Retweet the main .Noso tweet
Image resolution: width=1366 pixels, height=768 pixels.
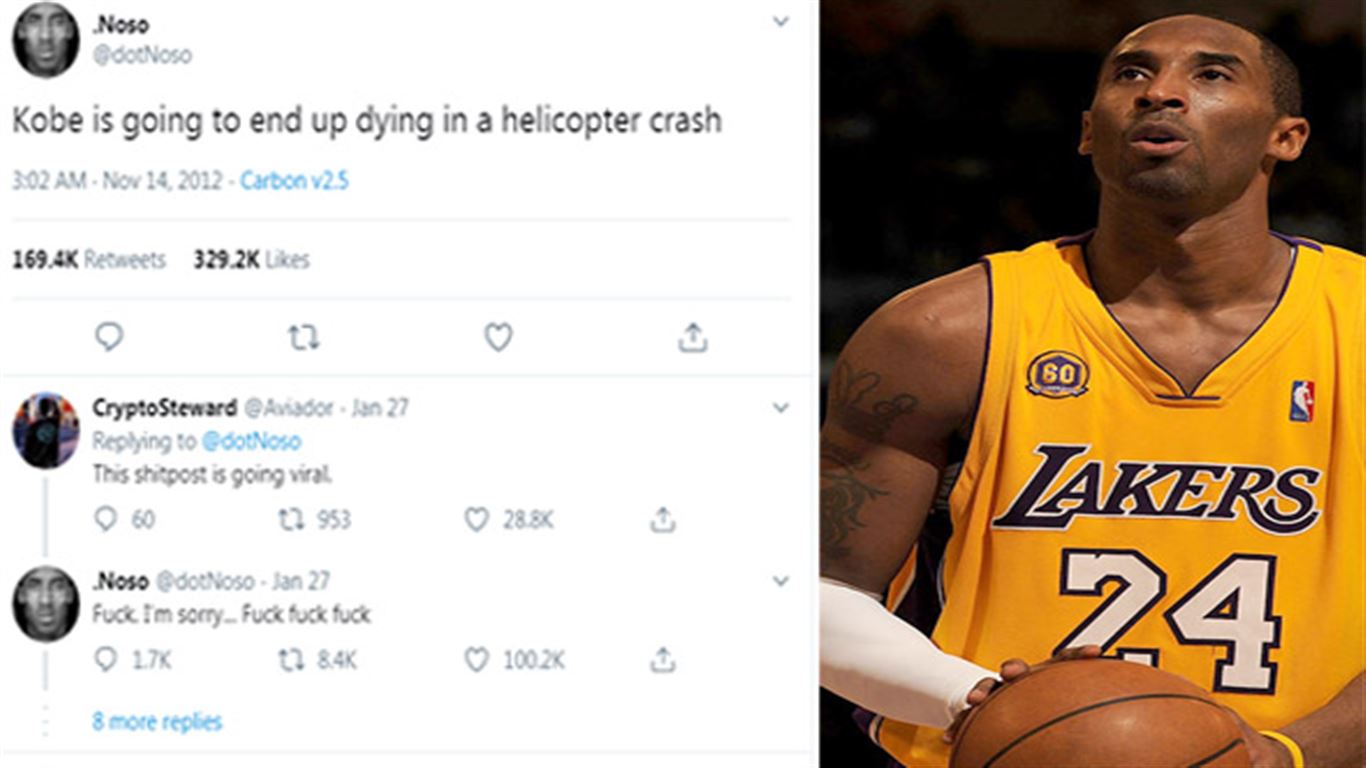tap(303, 338)
